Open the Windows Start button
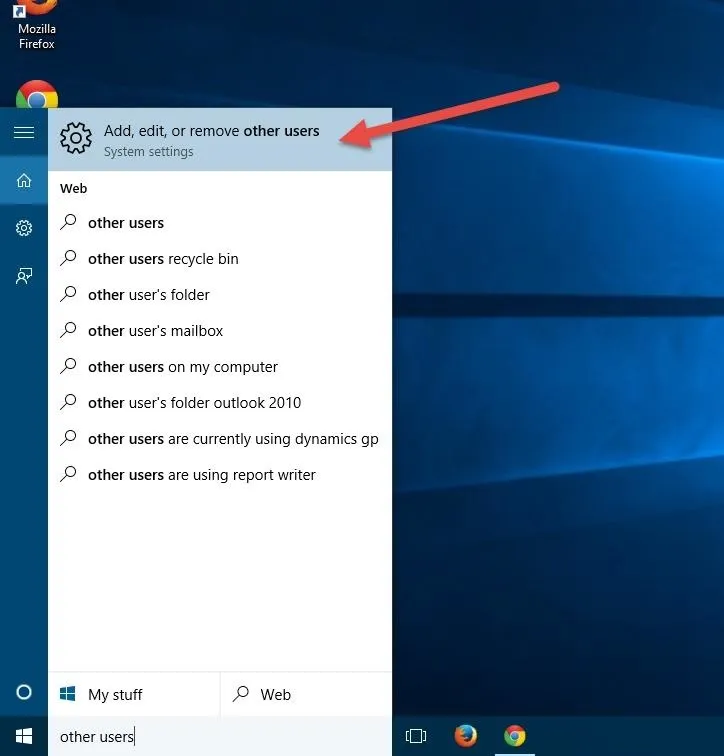 24,736
